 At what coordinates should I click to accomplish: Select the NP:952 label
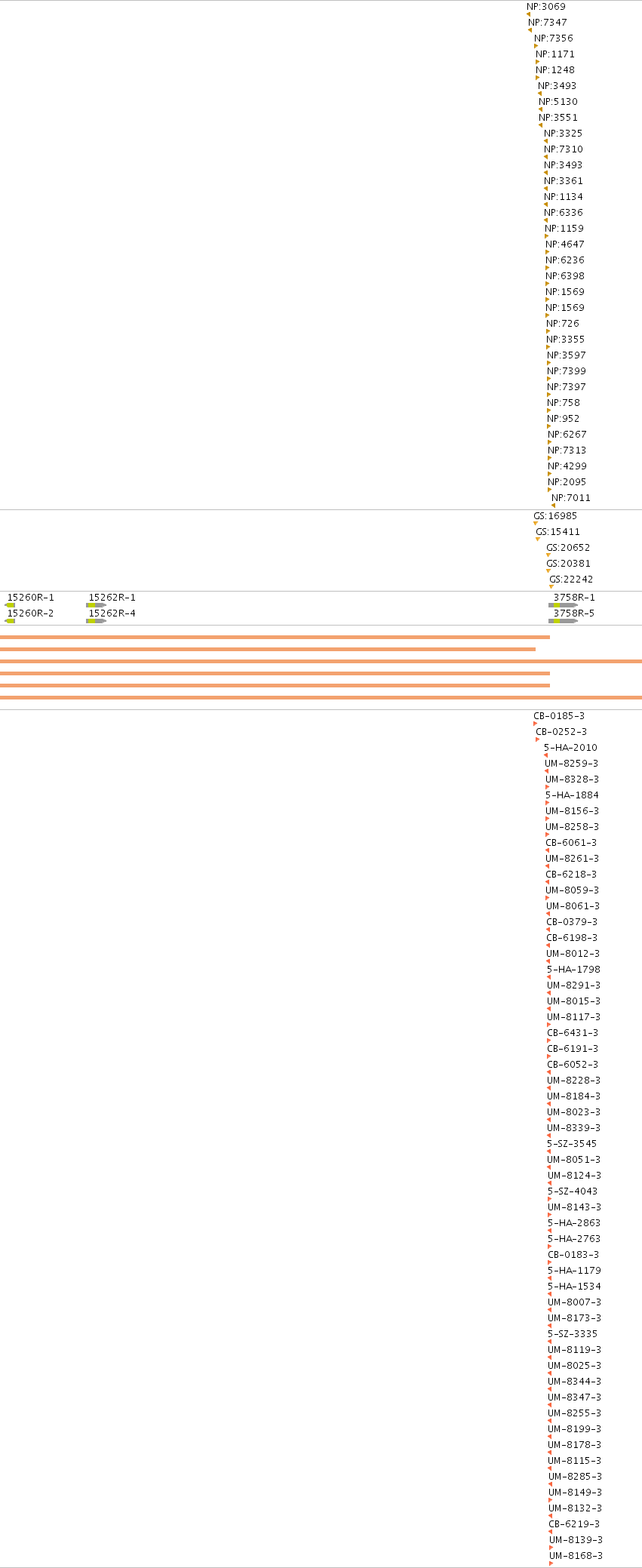tap(564, 419)
